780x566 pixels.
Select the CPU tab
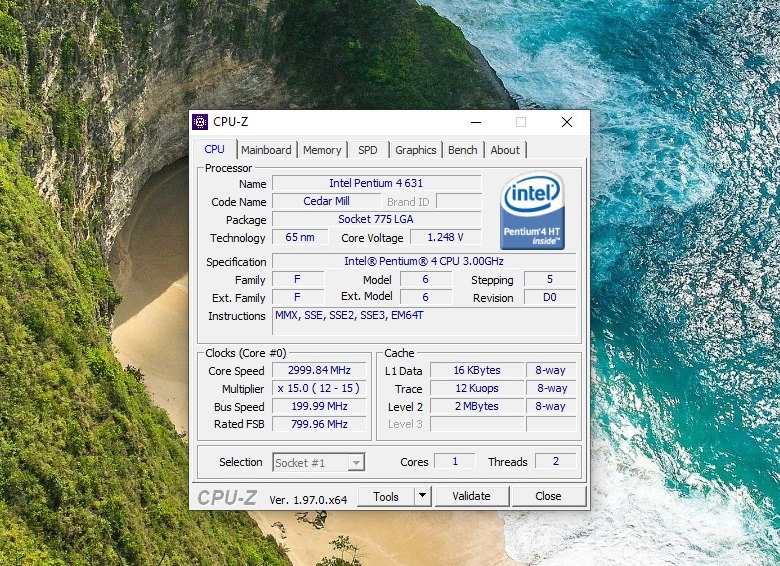[215, 150]
